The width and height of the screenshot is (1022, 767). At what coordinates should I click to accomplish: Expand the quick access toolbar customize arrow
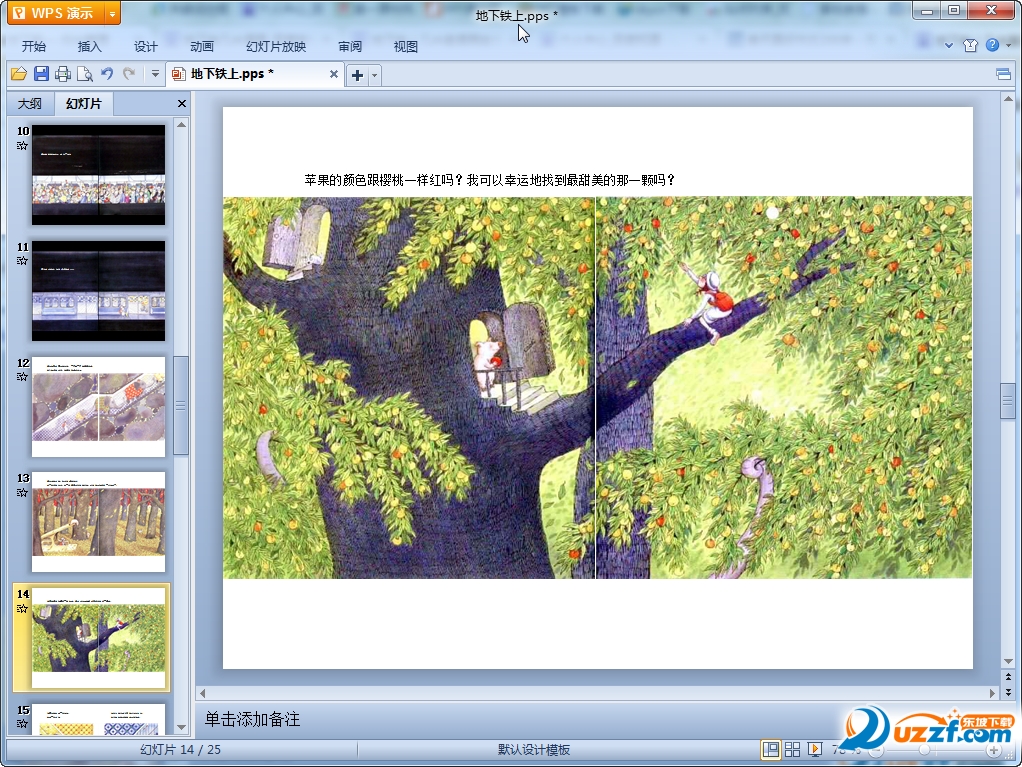(x=155, y=74)
